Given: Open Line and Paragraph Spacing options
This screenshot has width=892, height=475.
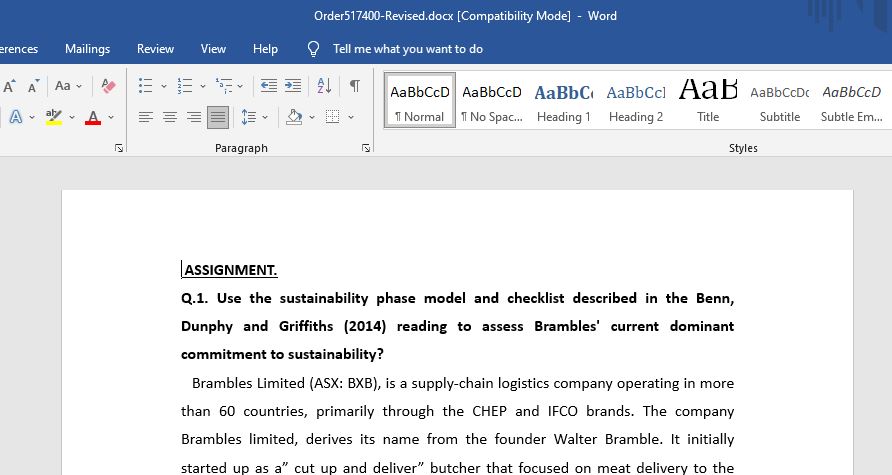Looking at the screenshot, I should (249, 117).
